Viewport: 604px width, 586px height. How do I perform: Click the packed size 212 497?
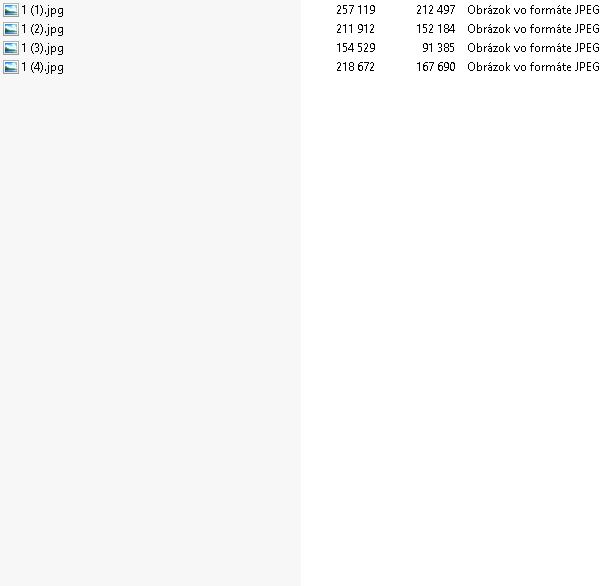436,10
